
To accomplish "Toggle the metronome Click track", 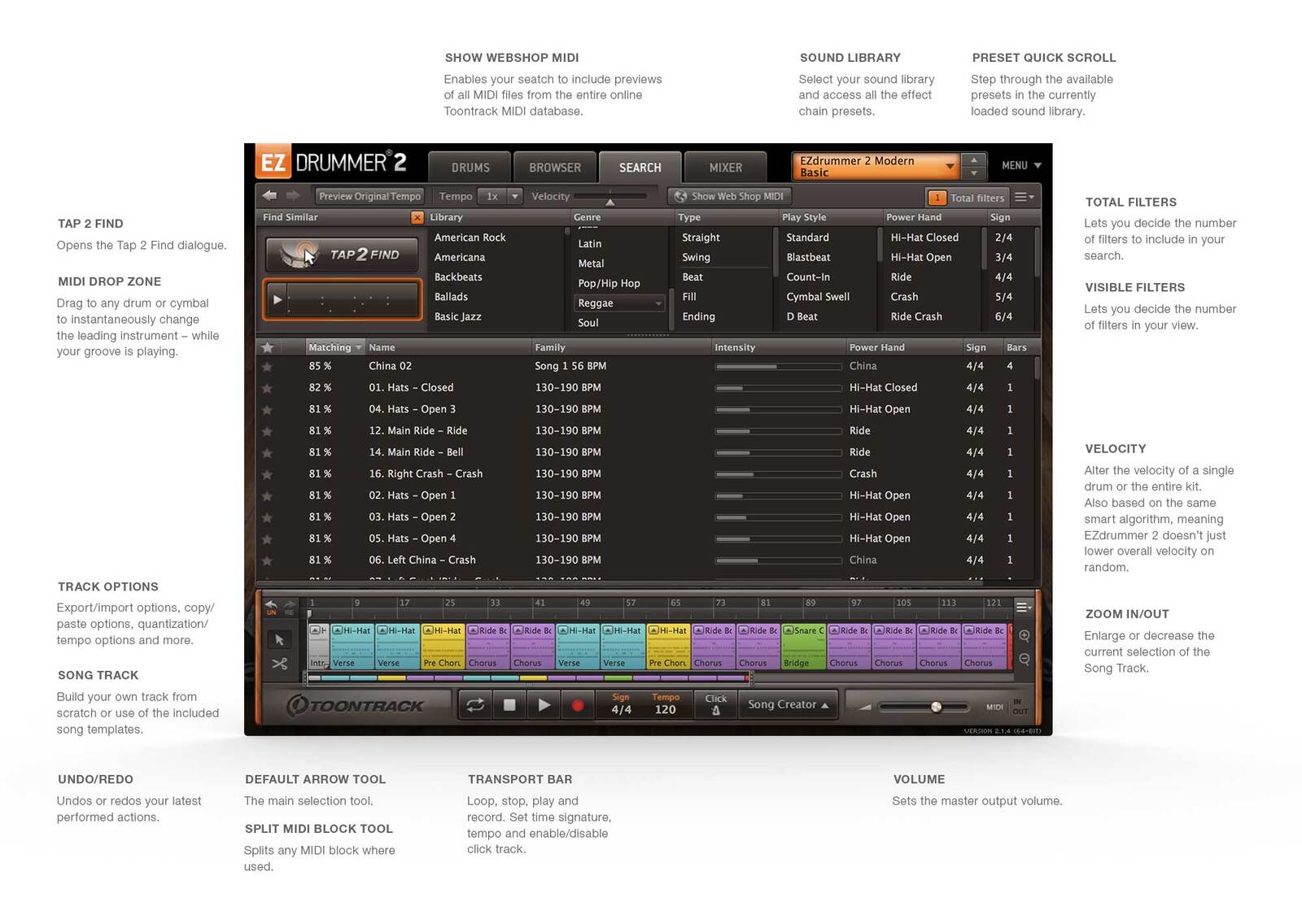I will [716, 704].
